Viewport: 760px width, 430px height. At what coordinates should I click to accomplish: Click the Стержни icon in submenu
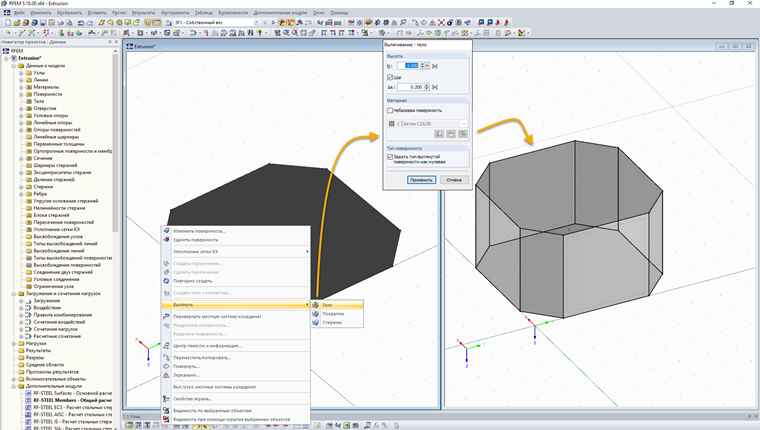(316, 322)
